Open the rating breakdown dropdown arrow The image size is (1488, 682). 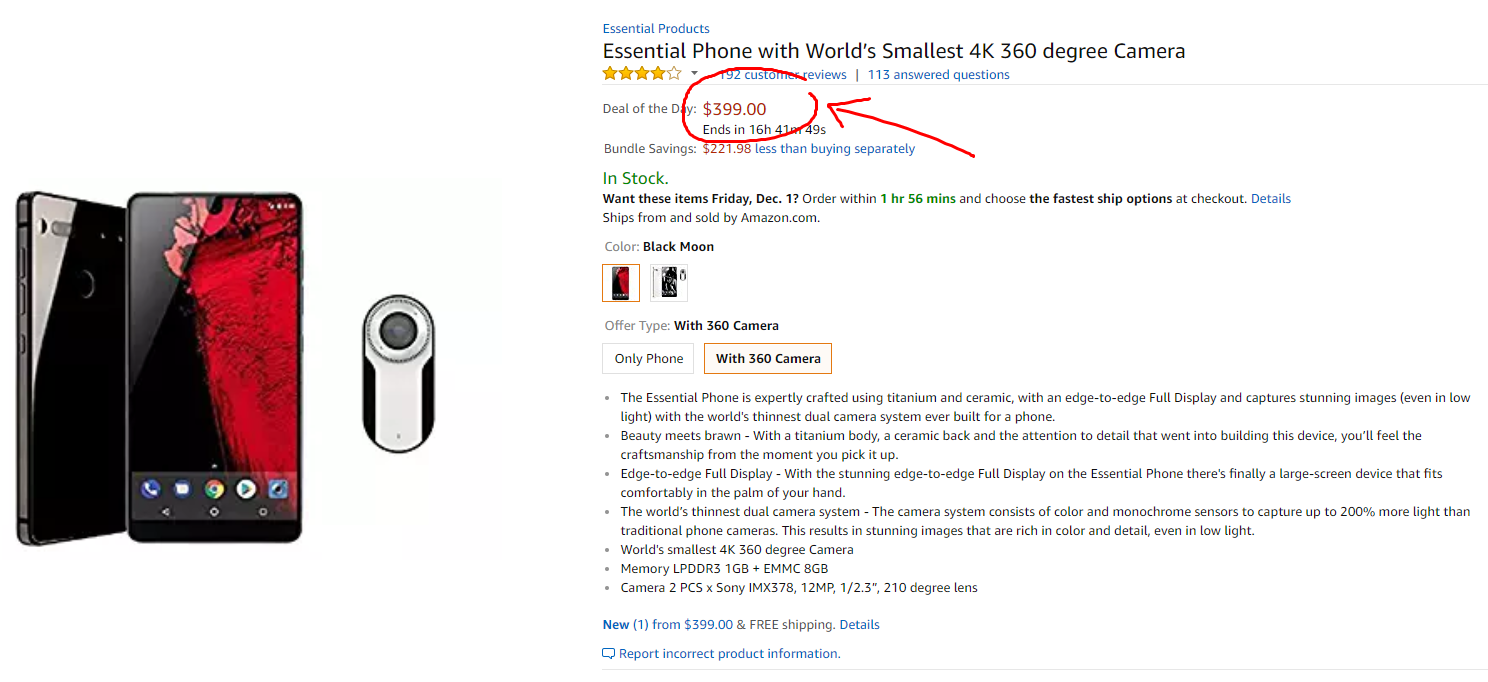(x=695, y=73)
